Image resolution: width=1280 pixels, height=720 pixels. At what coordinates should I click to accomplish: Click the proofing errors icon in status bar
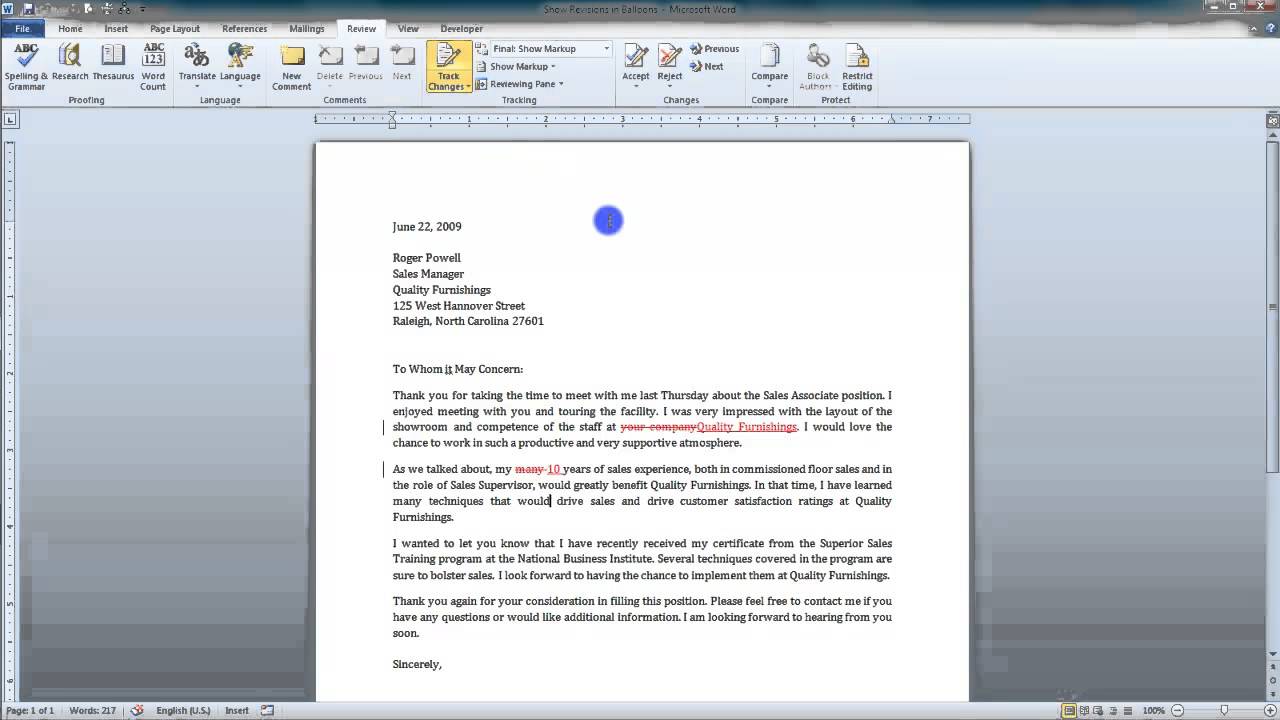pyautogui.click(x=137, y=710)
